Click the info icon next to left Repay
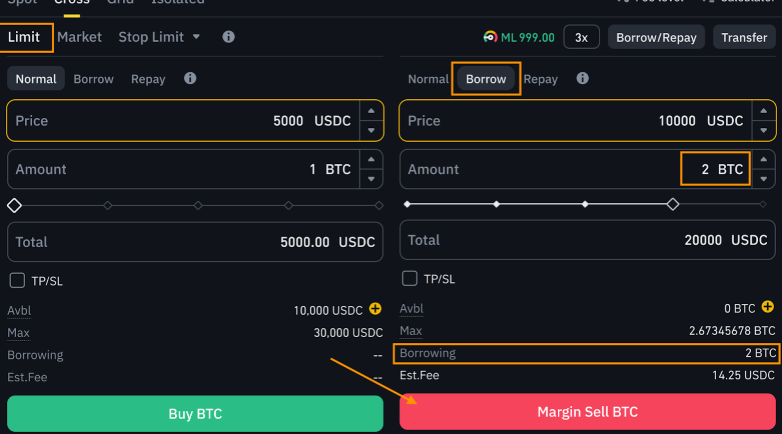This screenshot has height=434, width=782. 190,78
